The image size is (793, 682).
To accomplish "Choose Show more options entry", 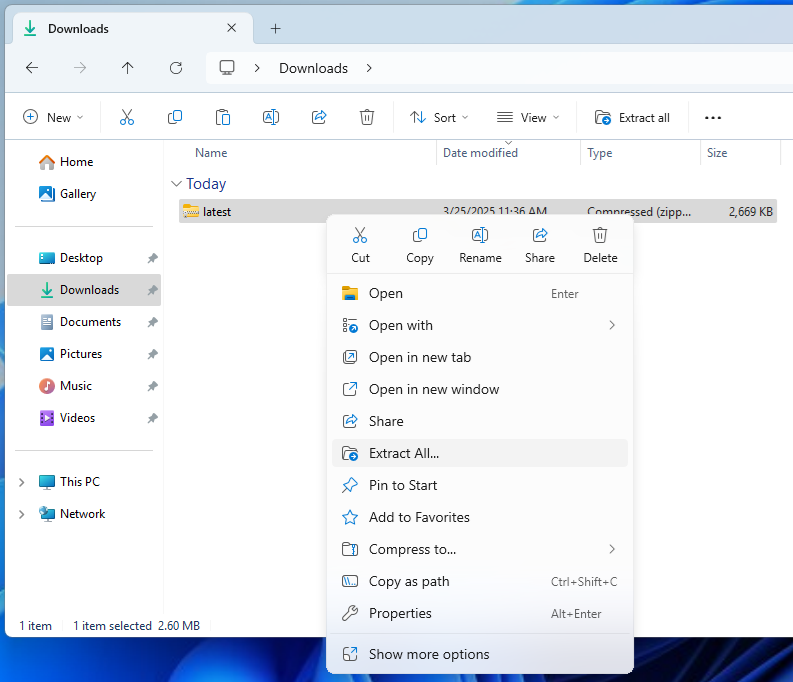I will coord(429,654).
